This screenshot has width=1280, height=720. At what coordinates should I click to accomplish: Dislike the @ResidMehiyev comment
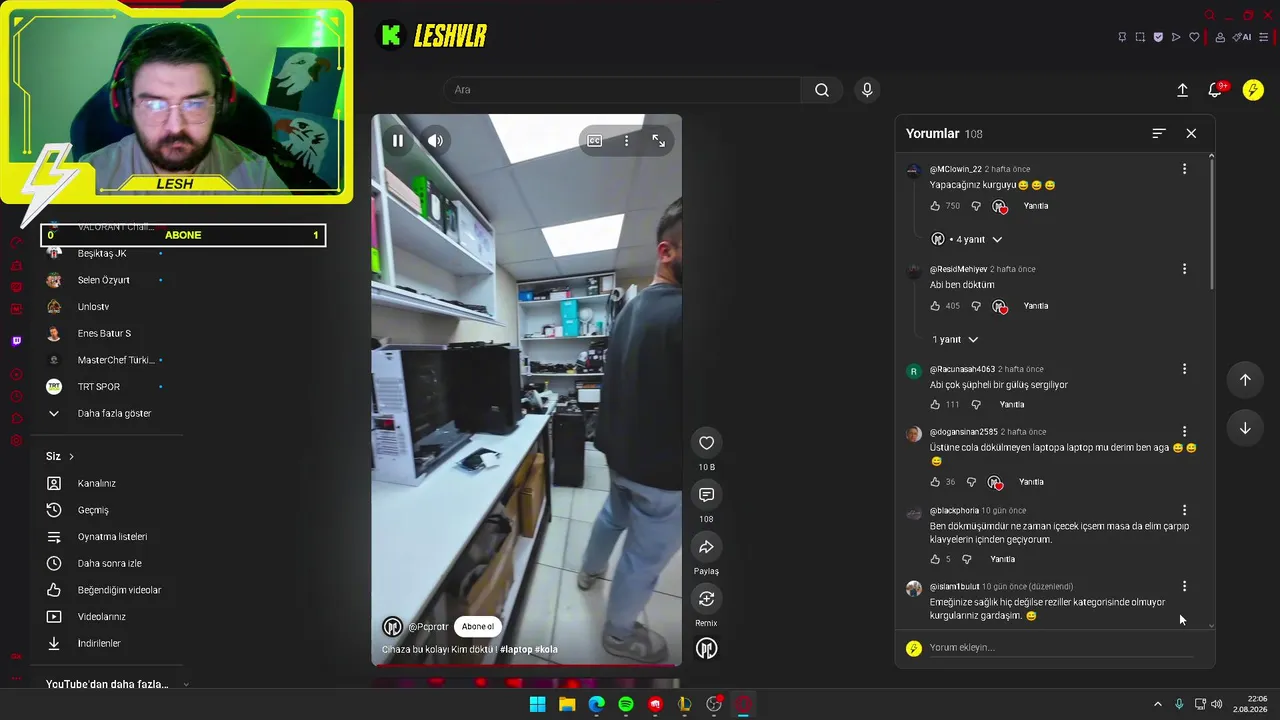click(x=976, y=306)
